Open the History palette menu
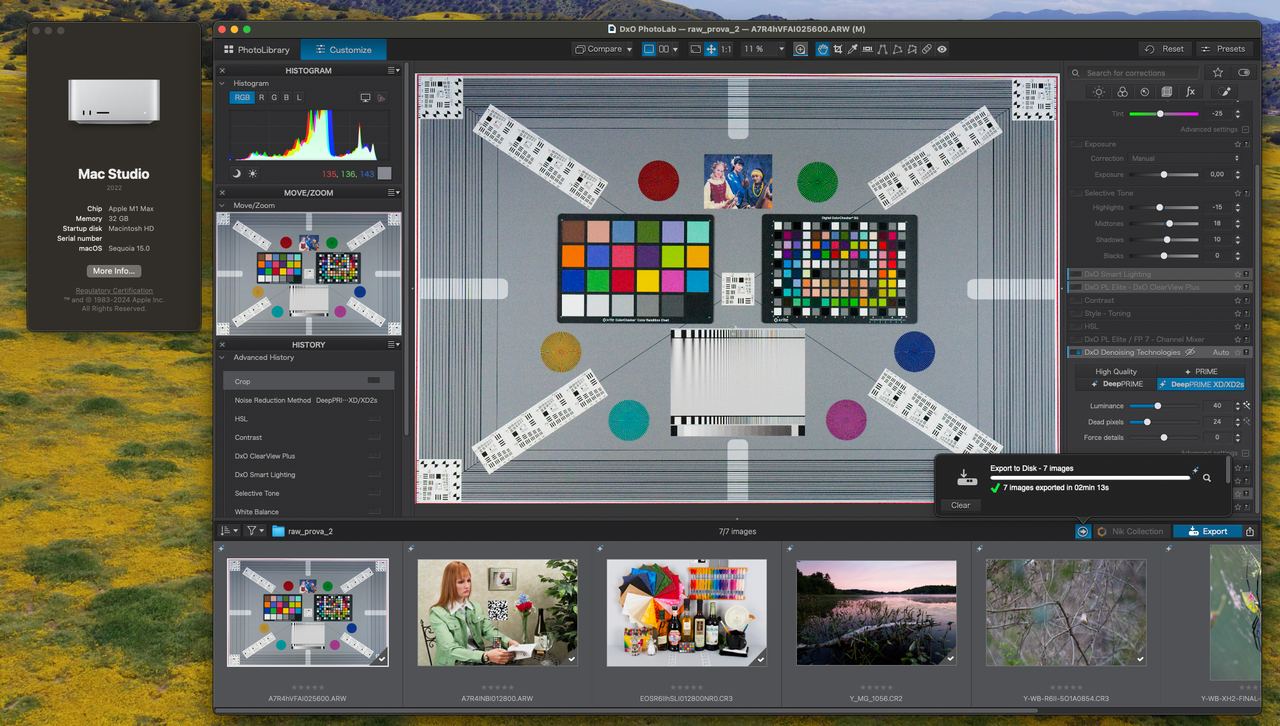This screenshot has width=1280, height=726. point(395,345)
